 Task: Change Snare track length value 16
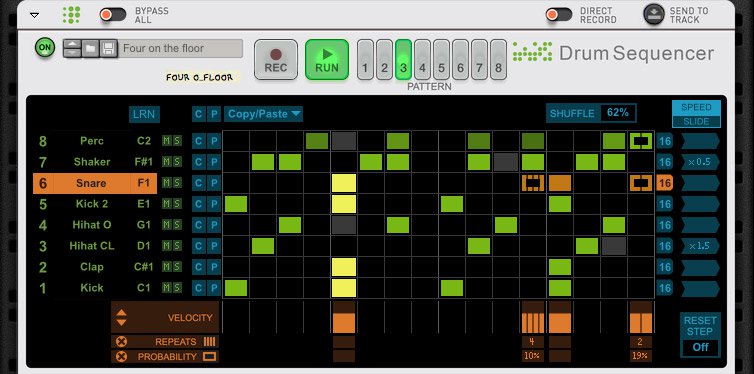665,183
